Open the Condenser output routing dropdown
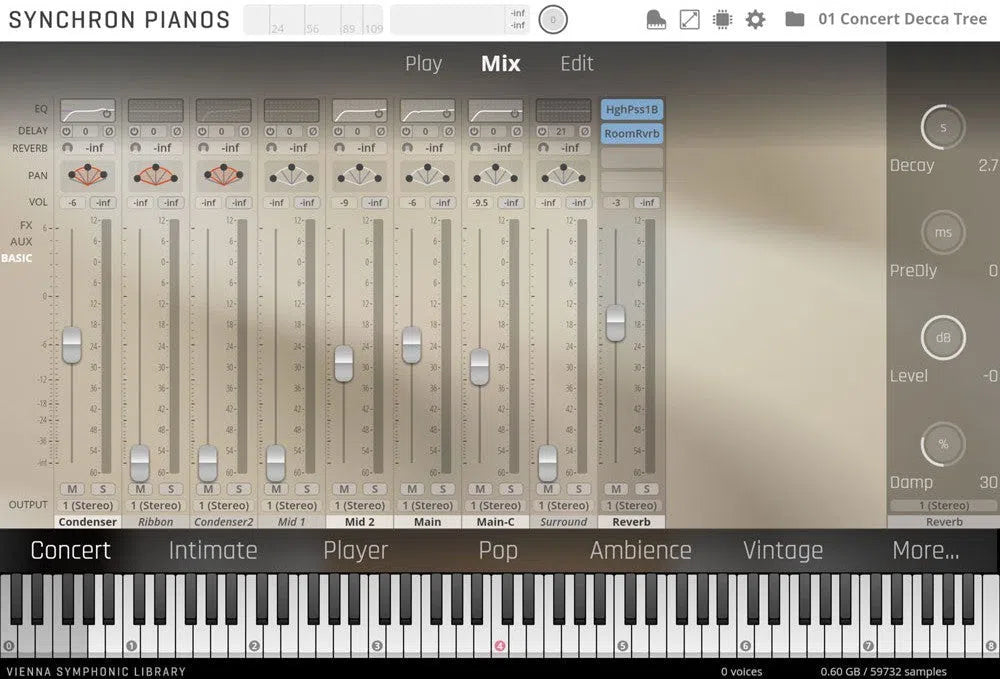The width and height of the screenshot is (1000, 679). pyautogui.click(x=87, y=506)
